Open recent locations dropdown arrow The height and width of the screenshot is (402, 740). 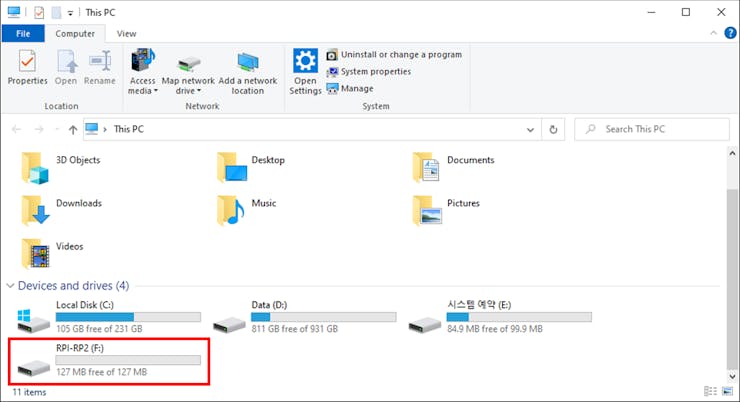point(57,129)
